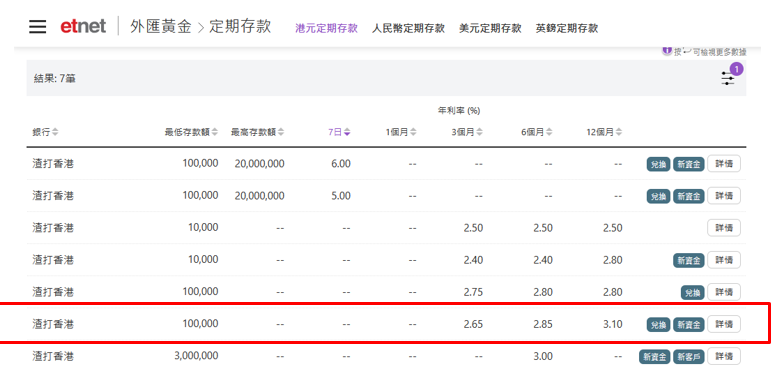Image resolution: width=779 pixels, height=378 pixels.
Task: Click the 年利率 (%) header label
Action: coord(459,111)
